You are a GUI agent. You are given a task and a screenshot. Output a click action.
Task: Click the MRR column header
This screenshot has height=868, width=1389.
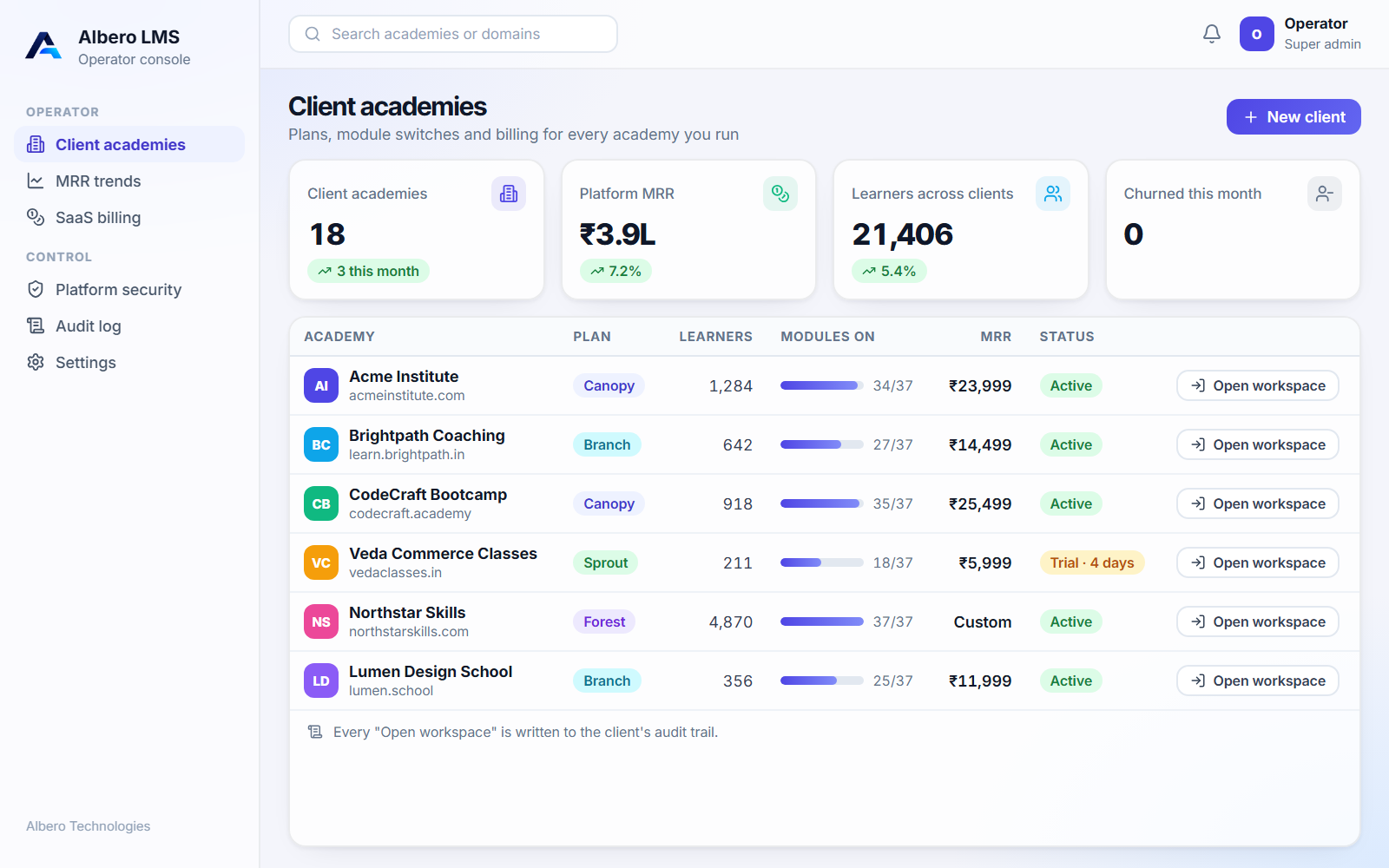pos(996,337)
